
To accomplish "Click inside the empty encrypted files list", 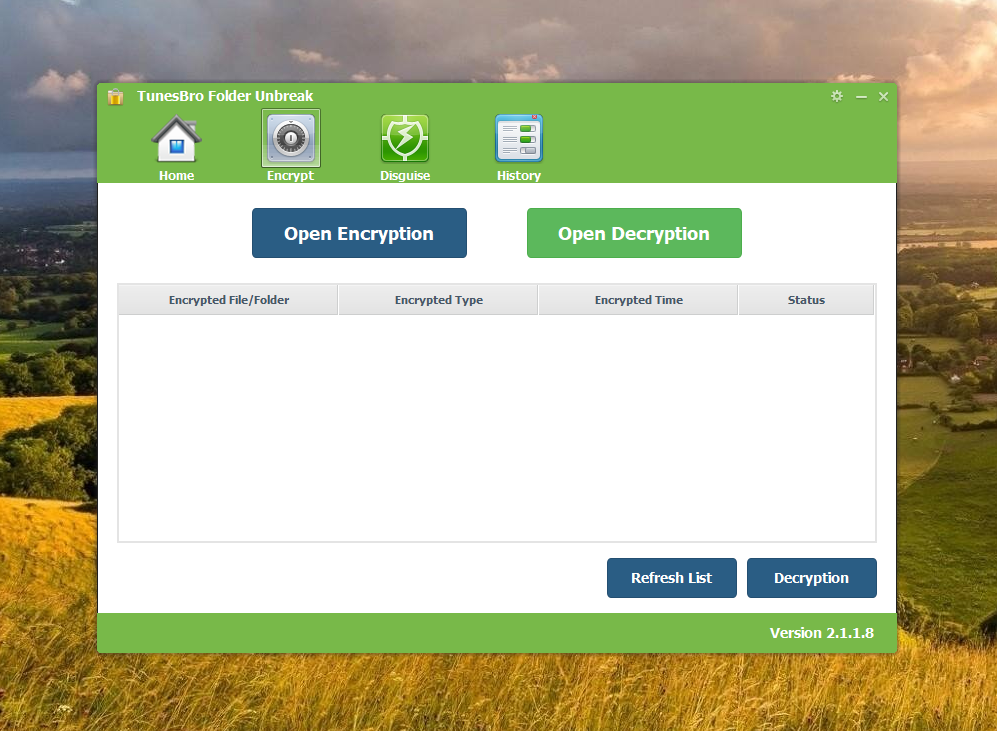I will pos(496,428).
